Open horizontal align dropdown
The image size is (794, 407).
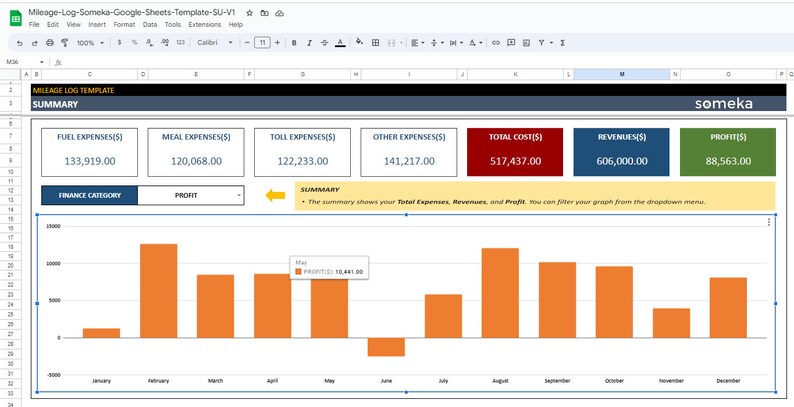(418, 43)
